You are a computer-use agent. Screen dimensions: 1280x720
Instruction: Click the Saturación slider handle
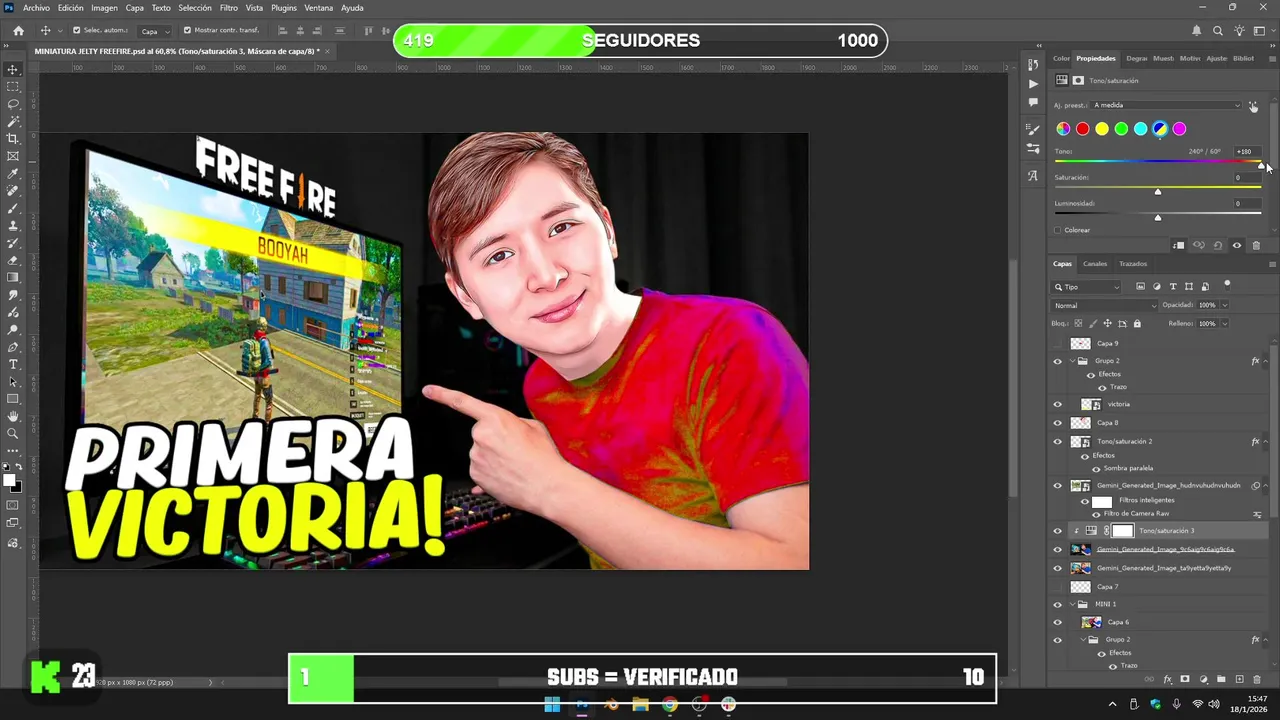[1158, 191]
